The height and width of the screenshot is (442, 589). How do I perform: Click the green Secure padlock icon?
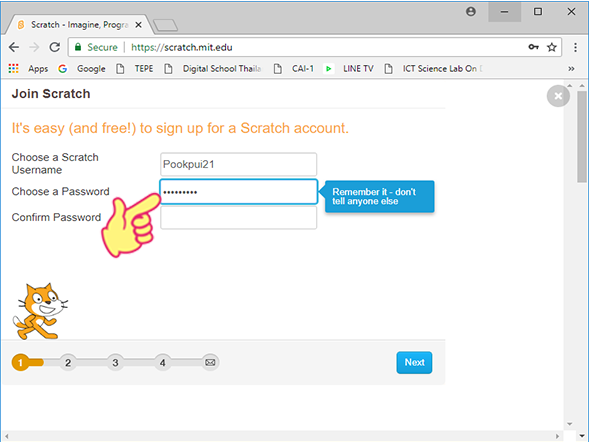pos(78,47)
